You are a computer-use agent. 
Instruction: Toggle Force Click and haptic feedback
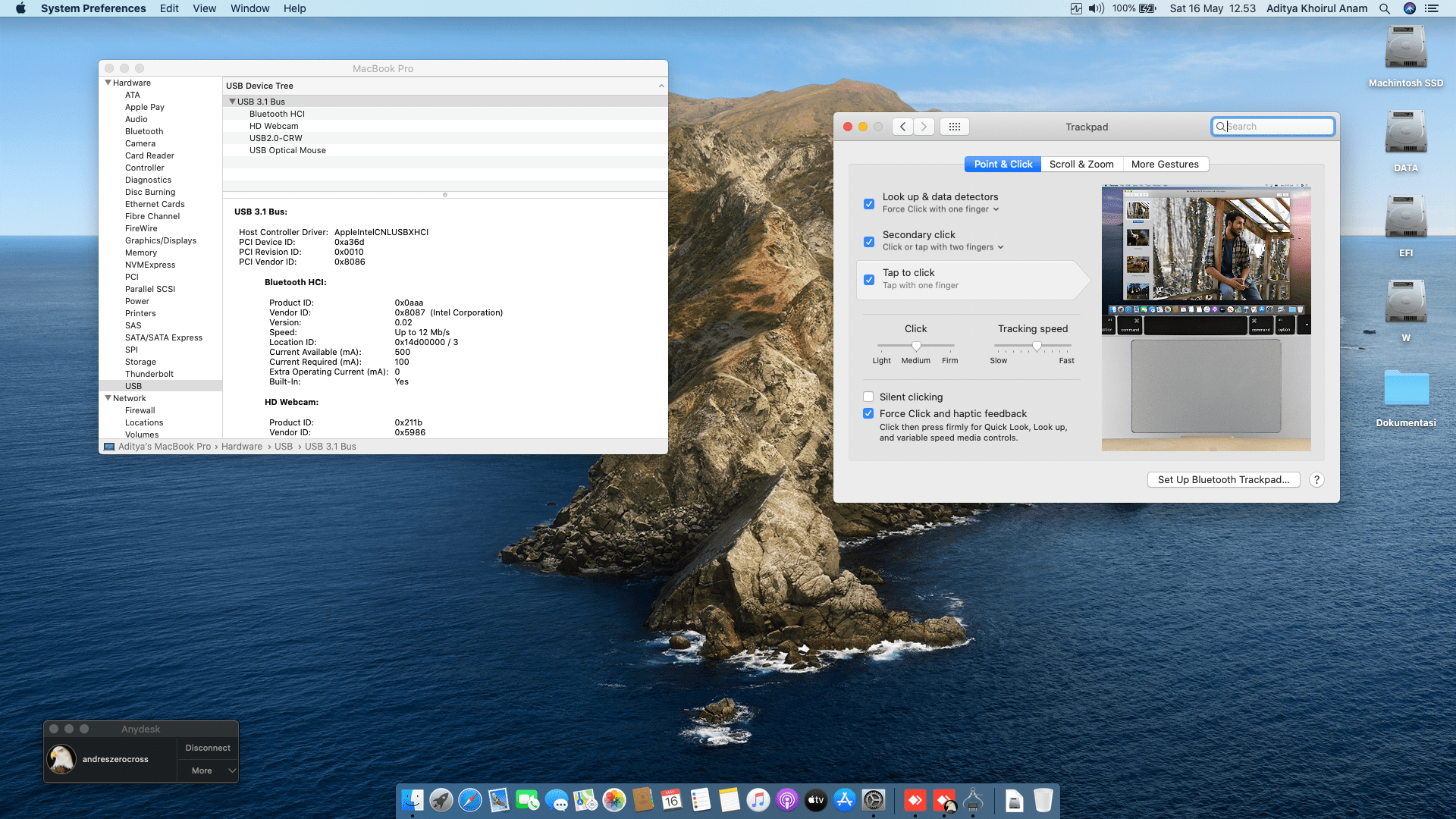click(x=868, y=413)
